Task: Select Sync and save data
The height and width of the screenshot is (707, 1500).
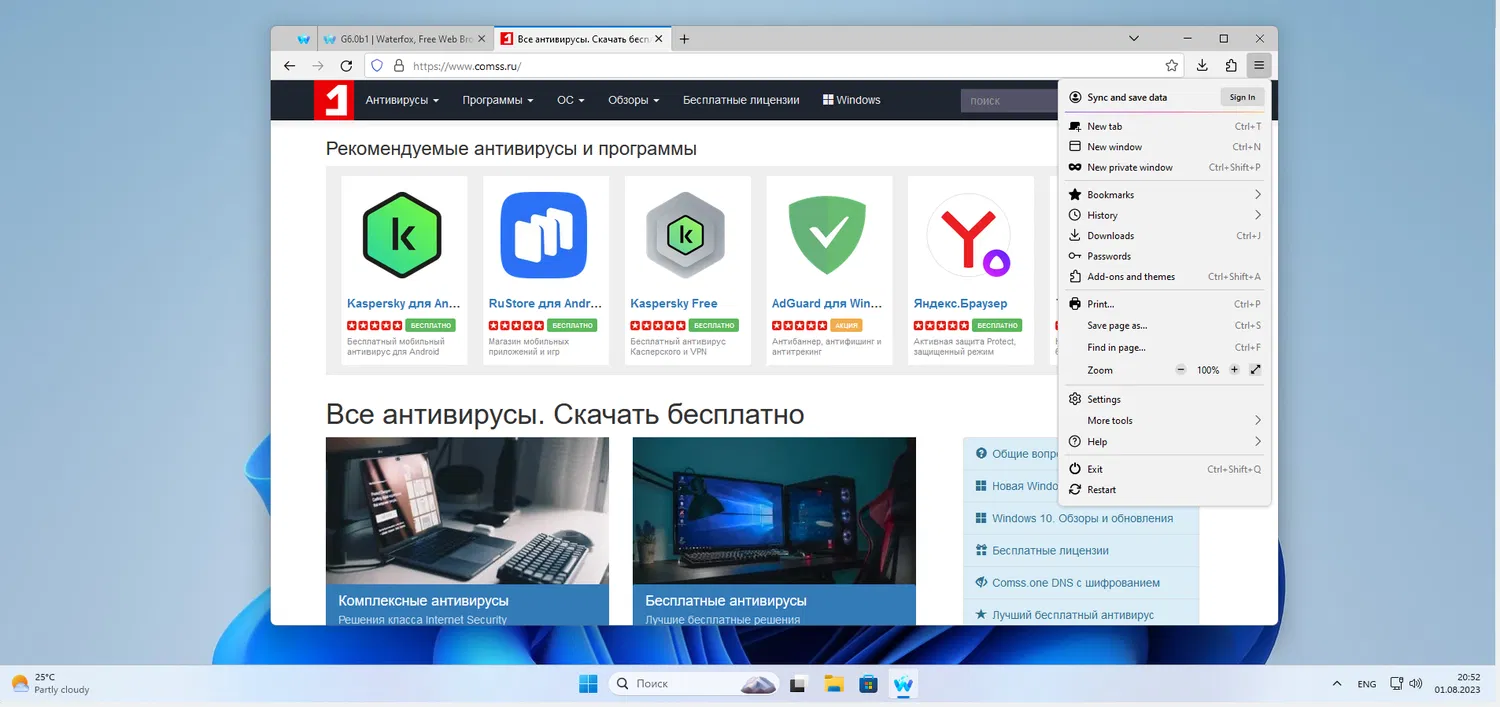Action: pyautogui.click(x=1127, y=98)
